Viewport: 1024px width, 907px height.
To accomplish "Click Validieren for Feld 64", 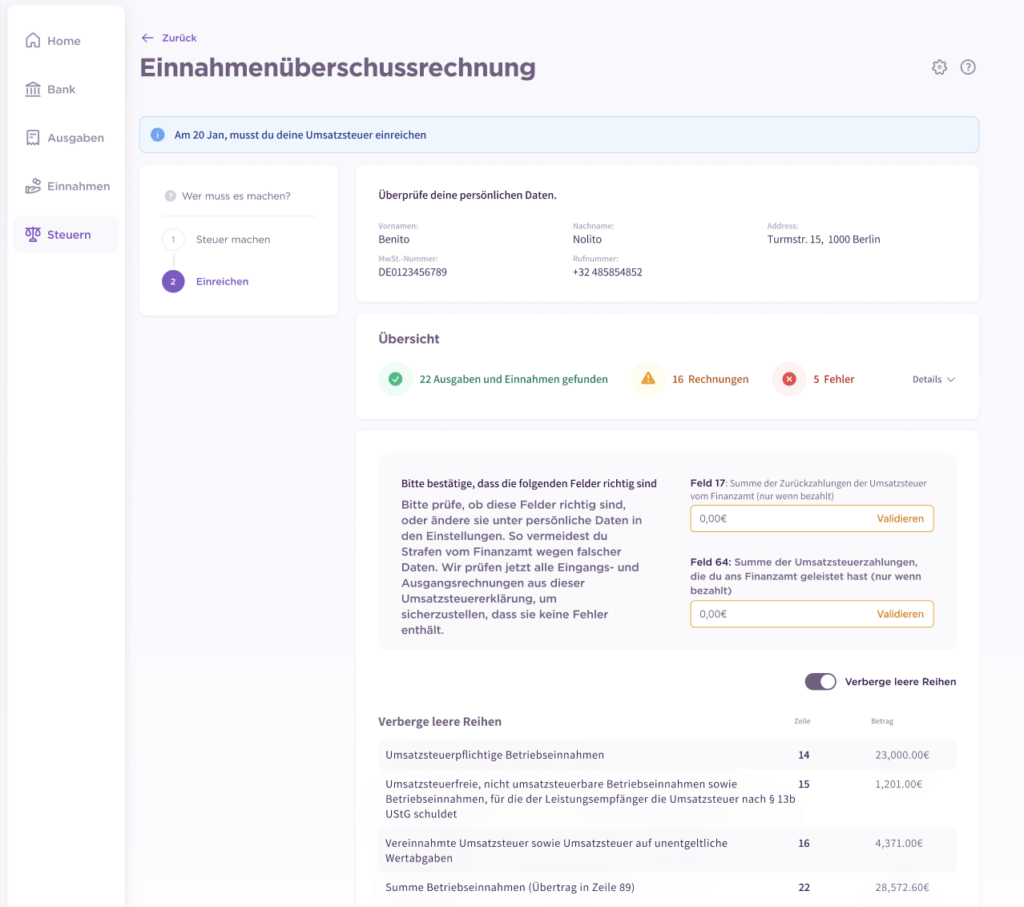I will tap(899, 614).
